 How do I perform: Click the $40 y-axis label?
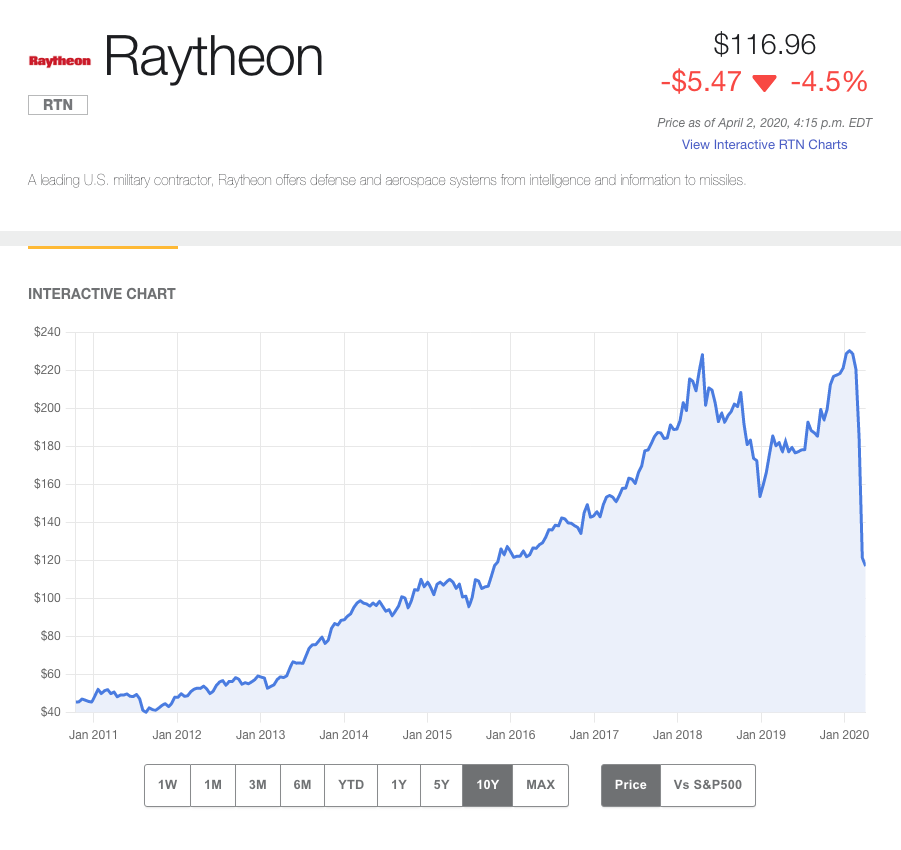point(51,712)
